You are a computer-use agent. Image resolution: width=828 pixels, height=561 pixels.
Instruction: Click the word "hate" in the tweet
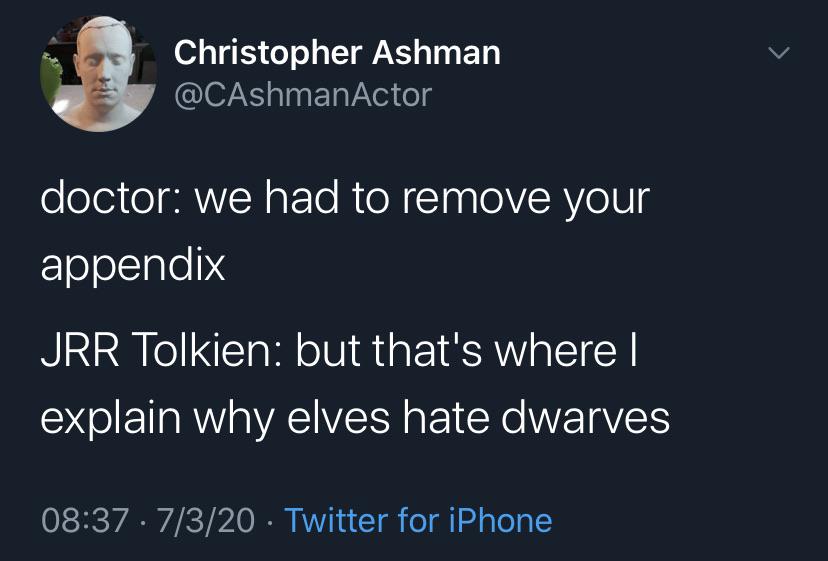point(445,417)
